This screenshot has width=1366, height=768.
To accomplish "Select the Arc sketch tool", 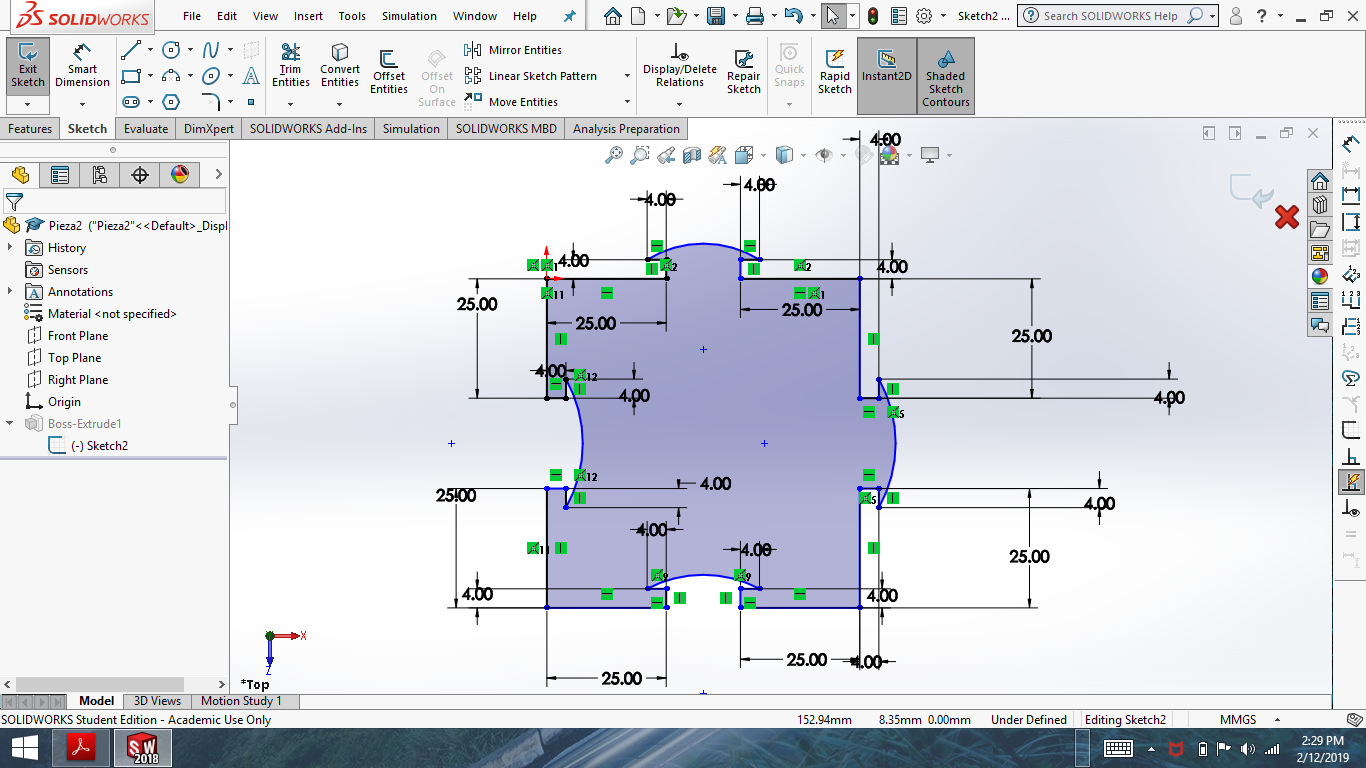I will pos(171,76).
